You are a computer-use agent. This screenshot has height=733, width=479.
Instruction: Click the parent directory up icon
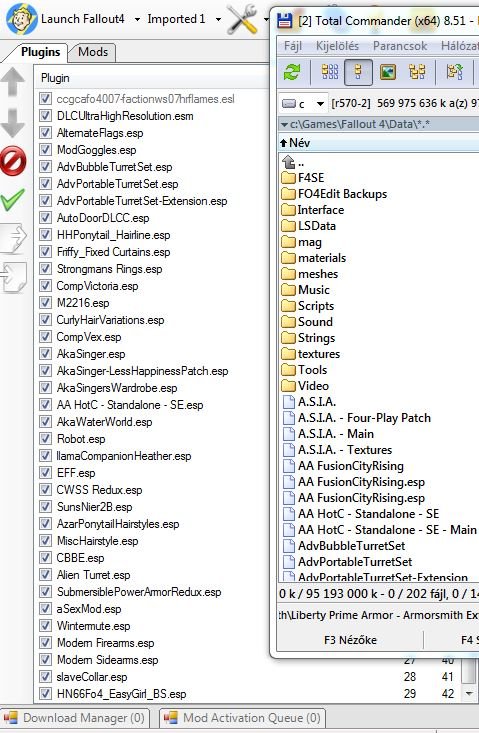tap(289, 162)
